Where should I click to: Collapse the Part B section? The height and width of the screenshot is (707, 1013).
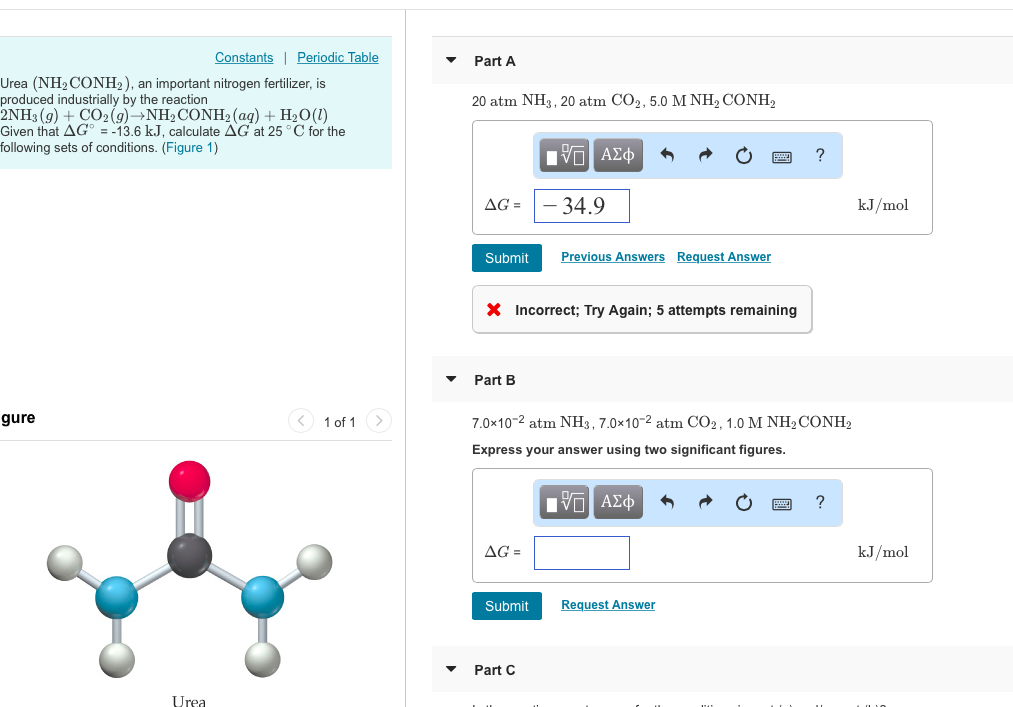tap(450, 379)
